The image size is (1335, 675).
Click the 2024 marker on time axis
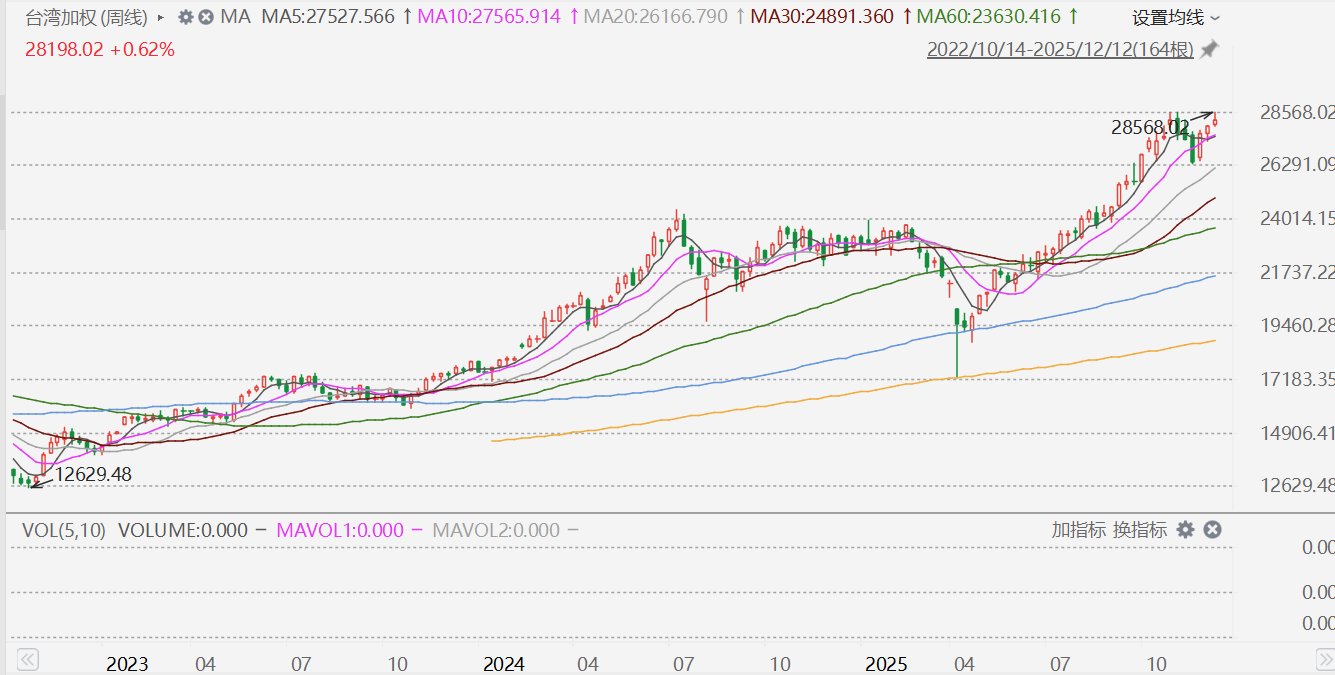[x=503, y=664]
